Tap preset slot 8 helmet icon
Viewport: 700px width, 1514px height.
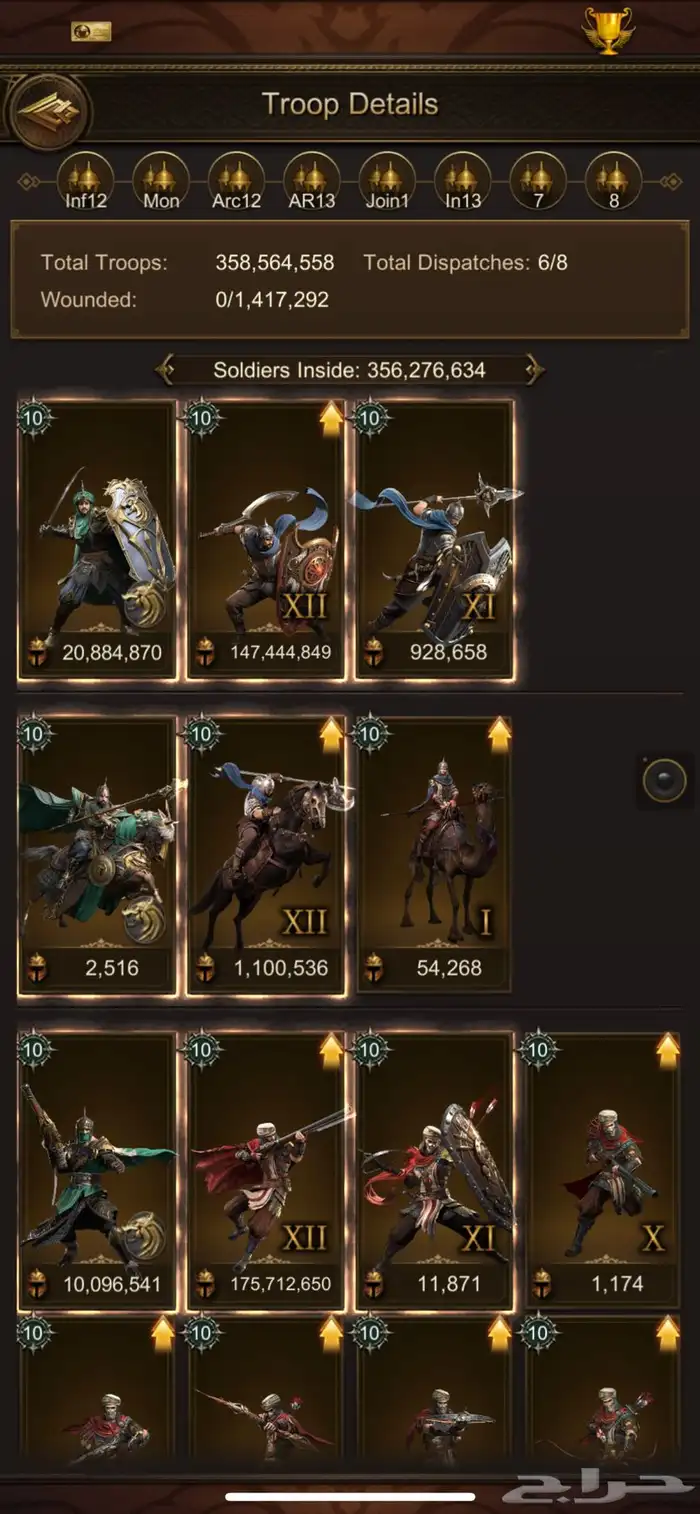[x=613, y=181]
